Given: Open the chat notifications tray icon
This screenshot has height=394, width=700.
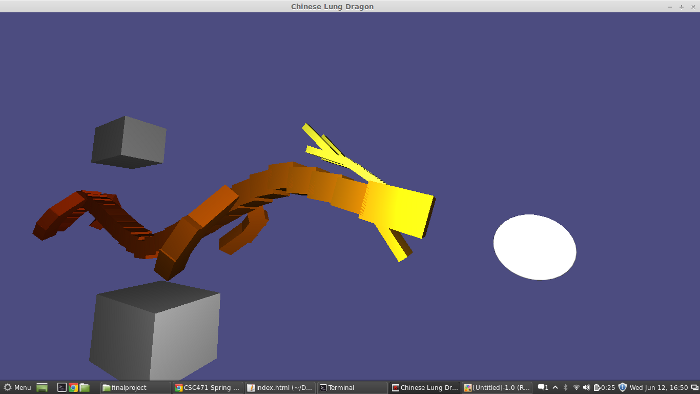Looking at the screenshot, I should (543, 387).
